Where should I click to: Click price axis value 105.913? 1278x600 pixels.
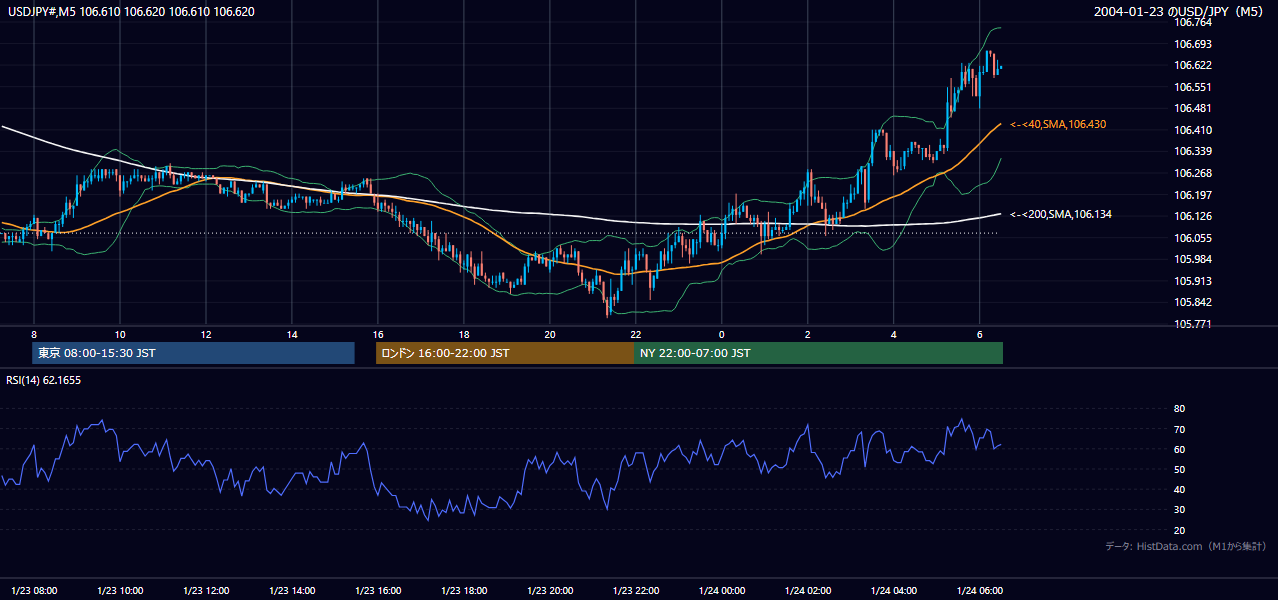1193,281
